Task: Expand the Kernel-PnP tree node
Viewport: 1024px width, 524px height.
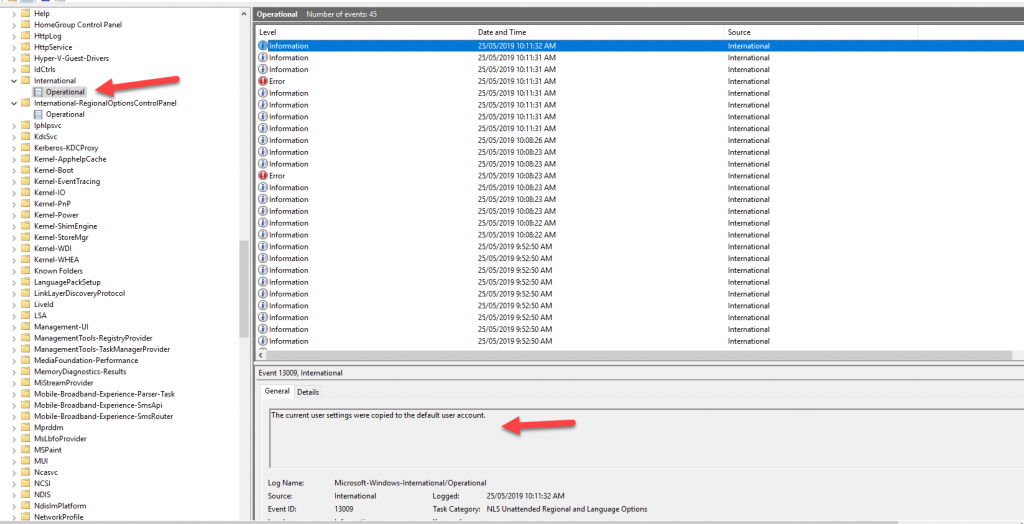Action: tap(13, 204)
